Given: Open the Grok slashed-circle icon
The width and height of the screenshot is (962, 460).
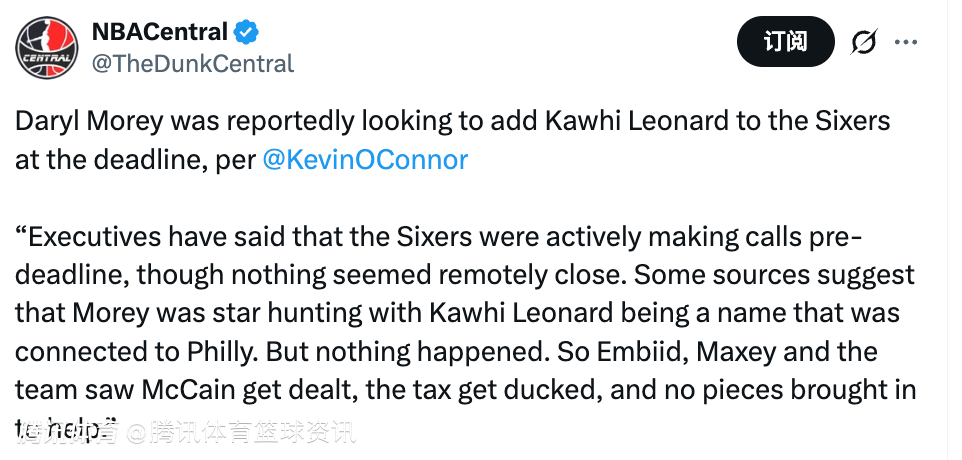Looking at the screenshot, I should [863, 42].
